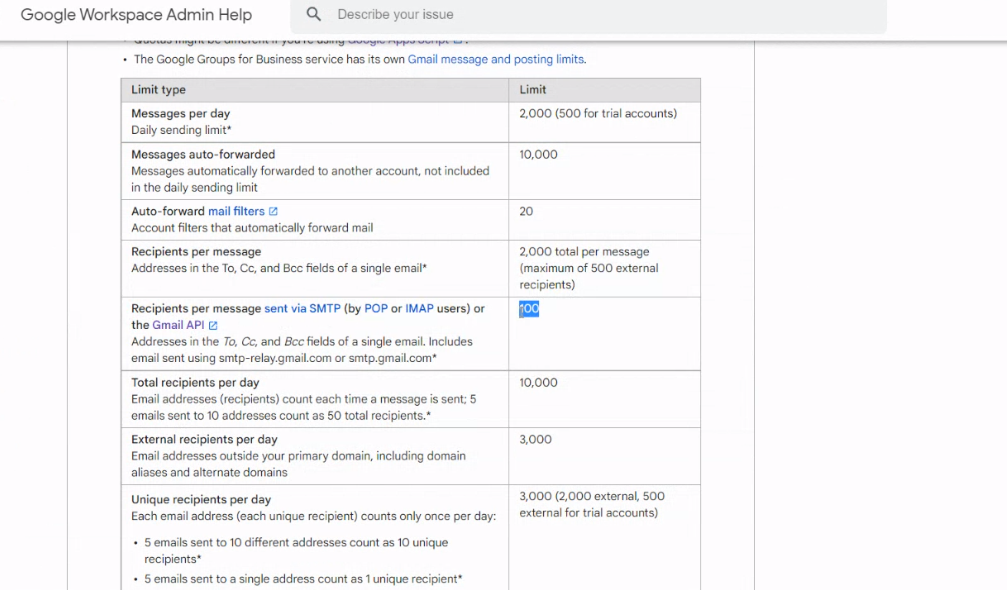Select the Total recipients per day title
Image resolution: width=1007 pixels, height=590 pixels.
[195, 383]
